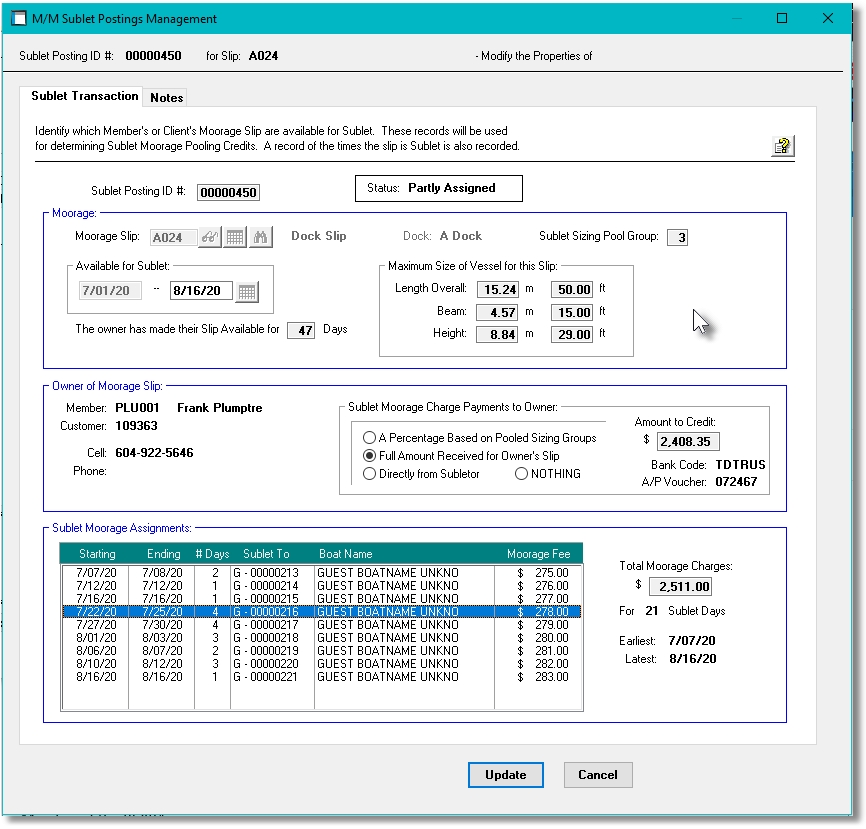Screen dimensions: 866x829
Task: Open the moorage slip lookup eyeglasses icon
Action: pyautogui.click(x=210, y=237)
